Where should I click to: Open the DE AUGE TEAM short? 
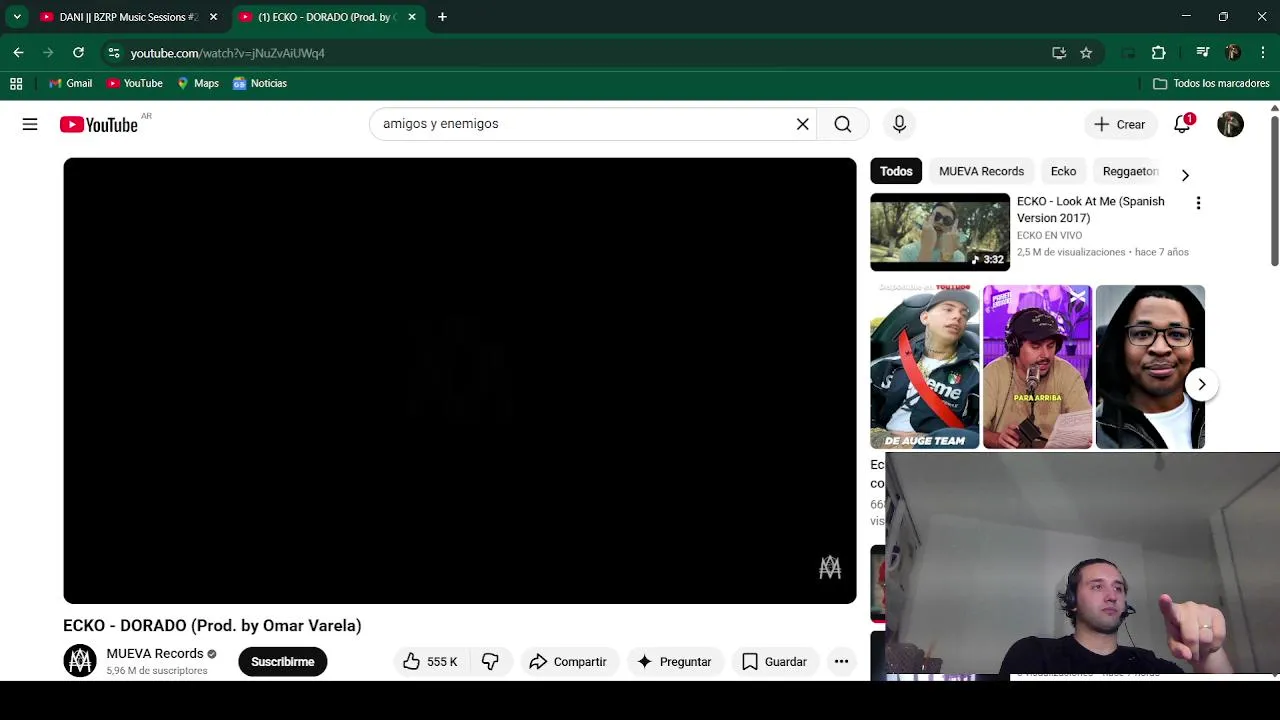[925, 367]
